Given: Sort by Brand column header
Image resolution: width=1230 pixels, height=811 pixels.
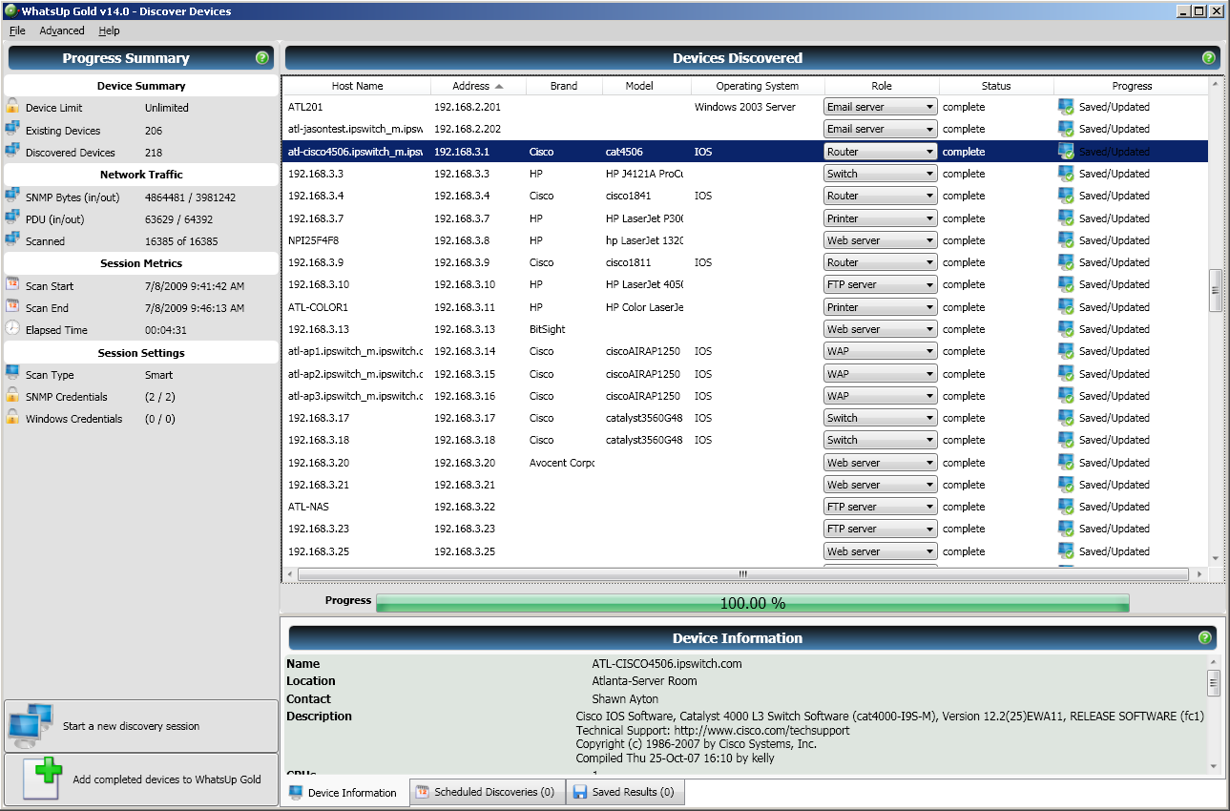Looking at the screenshot, I should pyautogui.click(x=564, y=86).
